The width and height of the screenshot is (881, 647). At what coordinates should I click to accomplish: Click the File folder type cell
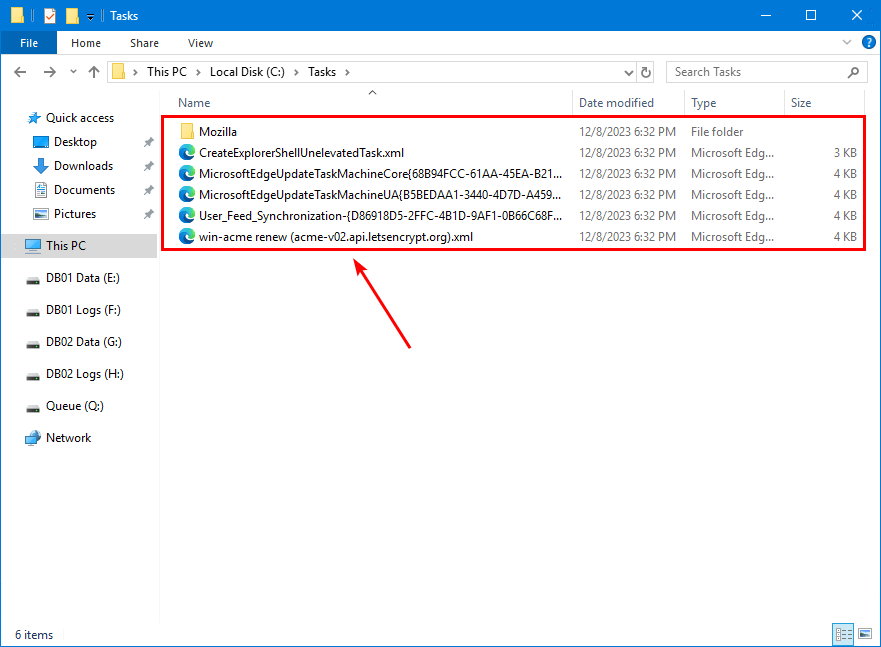[717, 132]
